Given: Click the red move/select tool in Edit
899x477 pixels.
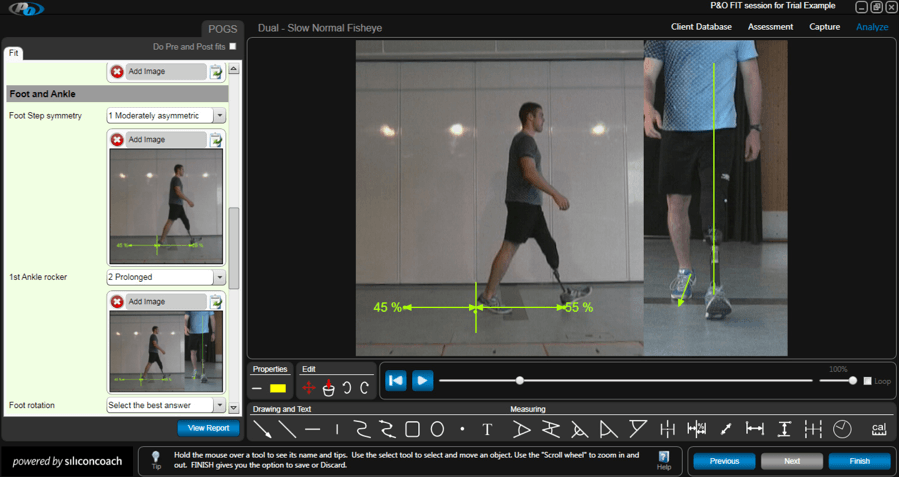Looking at the screenshot, I should pyautogui.click(x=309, y=388).
